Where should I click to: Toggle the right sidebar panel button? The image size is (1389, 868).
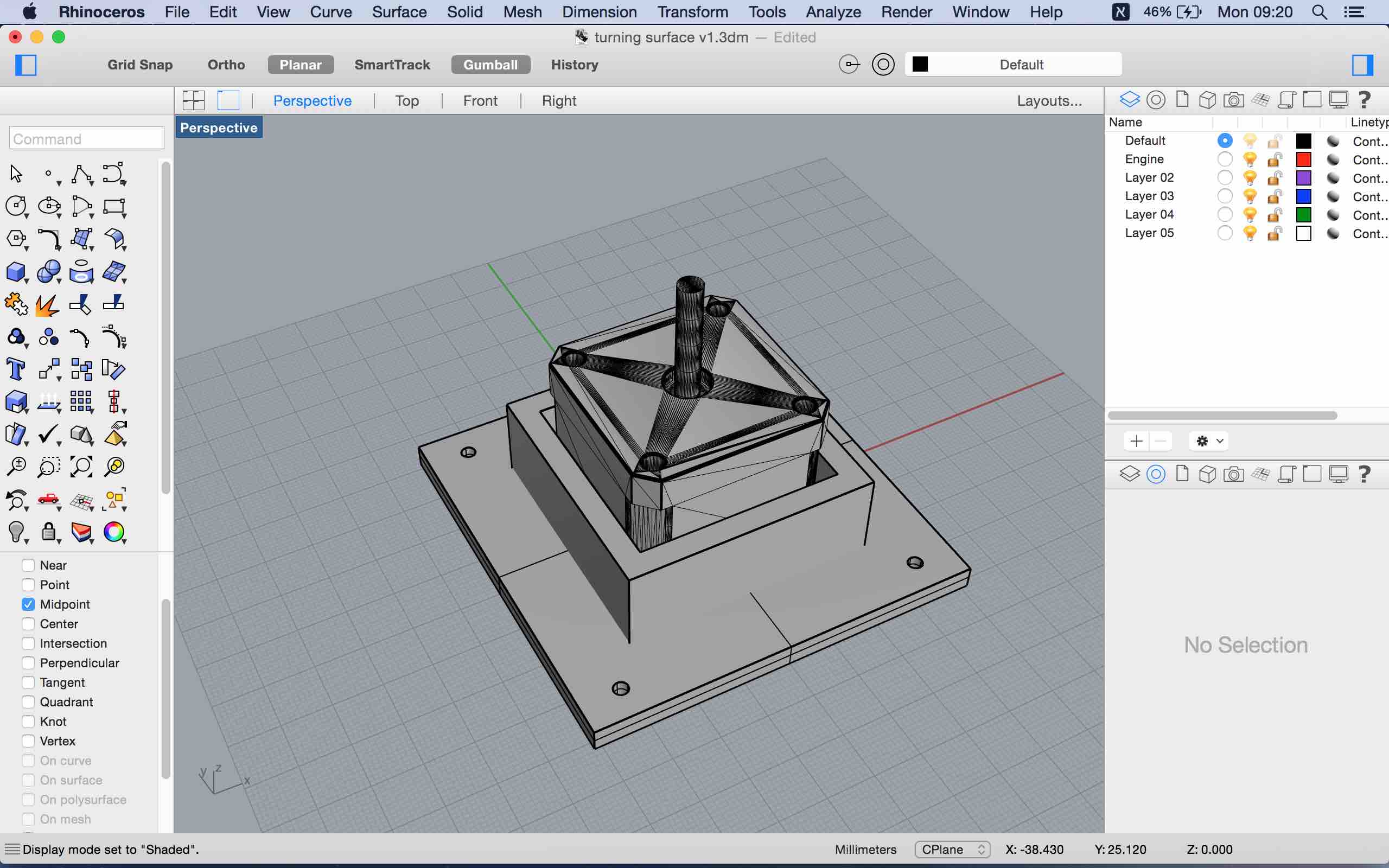click(x=1362, y=65)
